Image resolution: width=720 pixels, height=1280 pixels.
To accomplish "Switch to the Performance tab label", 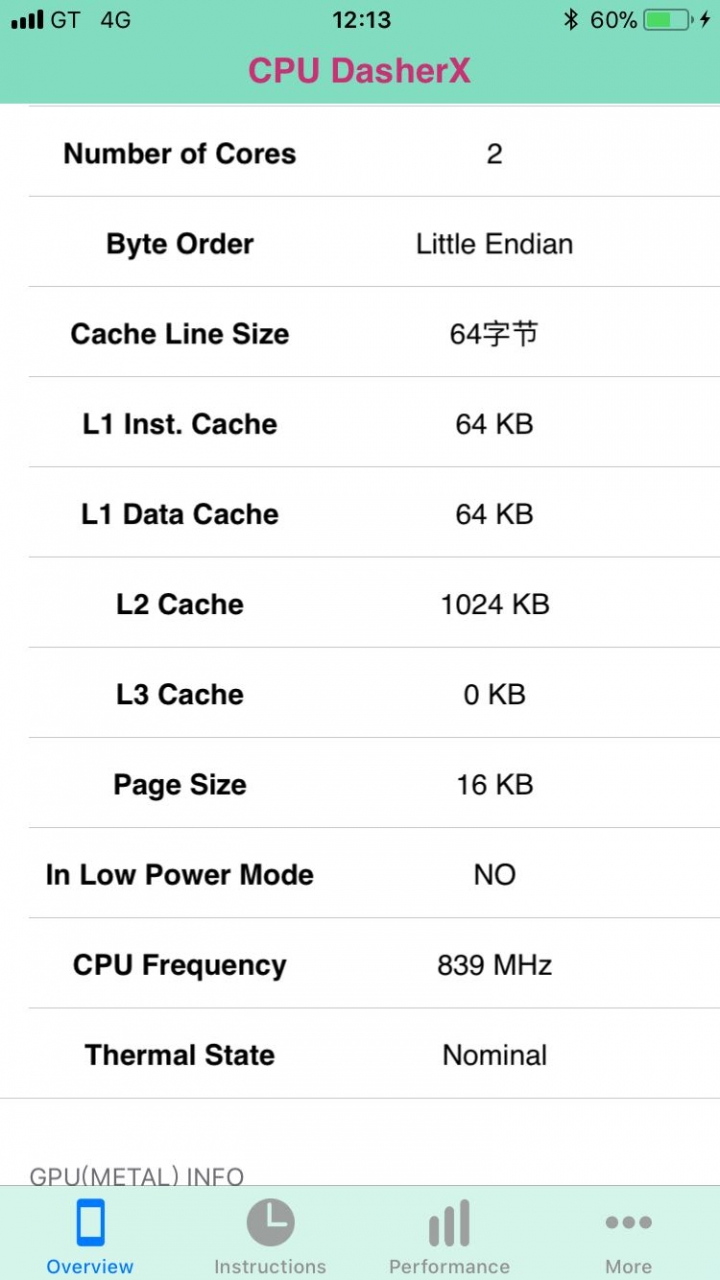I will point(450,1266).
